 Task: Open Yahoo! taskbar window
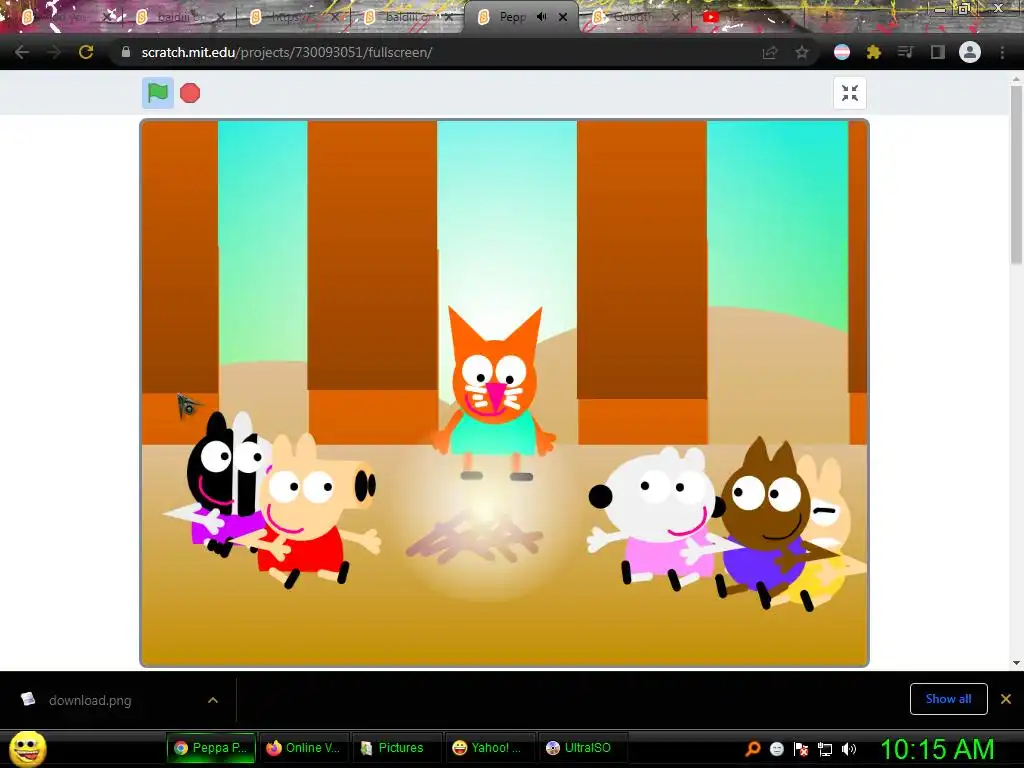(x=490, y=748)
